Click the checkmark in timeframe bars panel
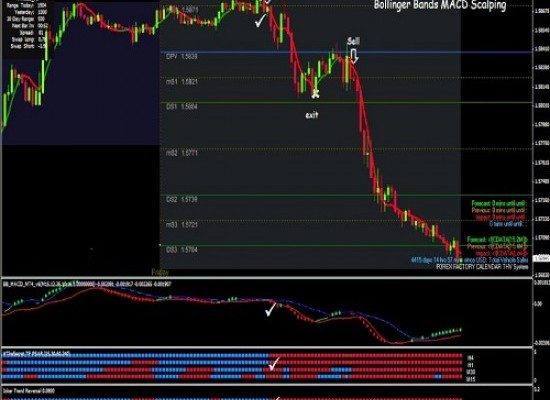Viewport: 550px width, 400px height. 274,363
